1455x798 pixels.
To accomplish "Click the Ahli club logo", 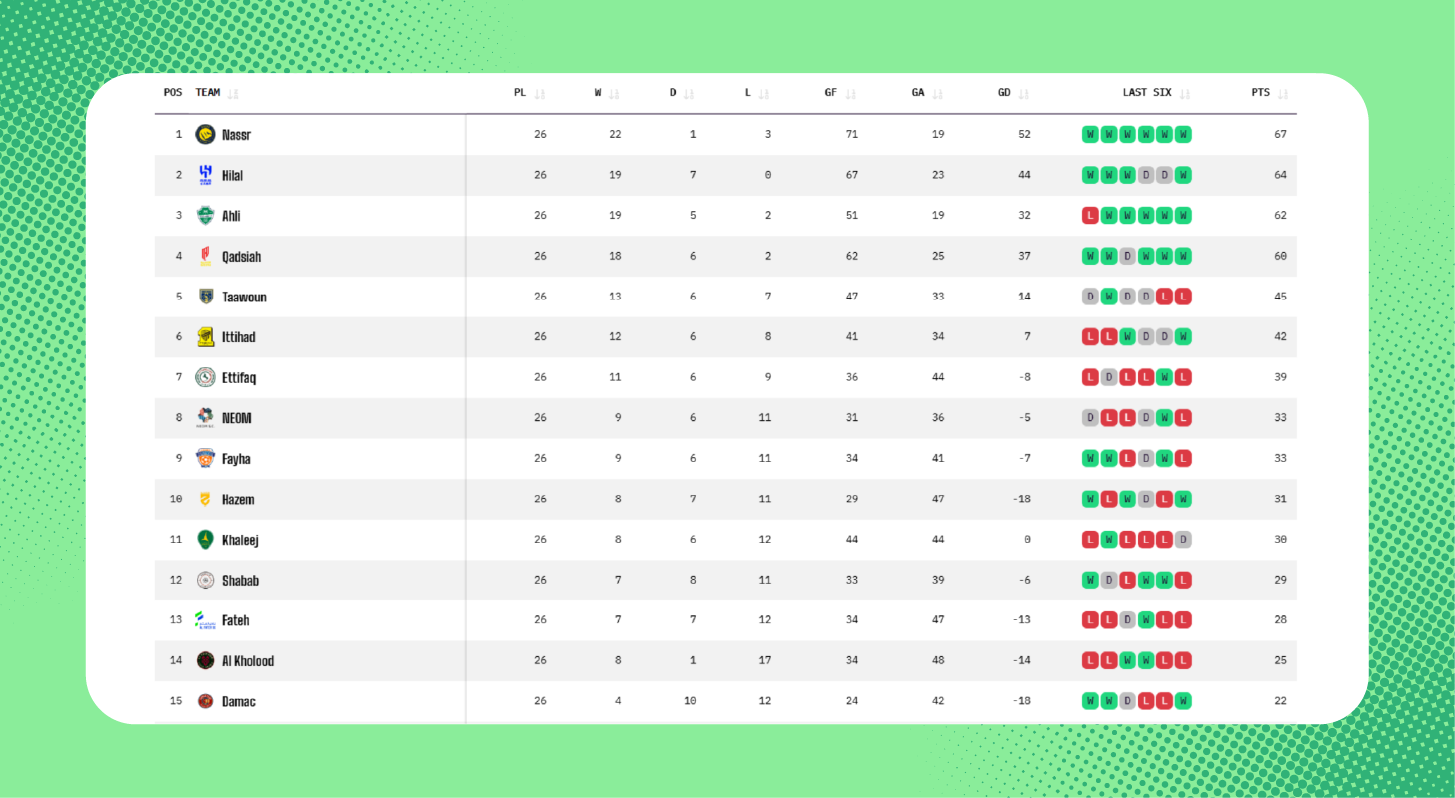I will (205, 215).
